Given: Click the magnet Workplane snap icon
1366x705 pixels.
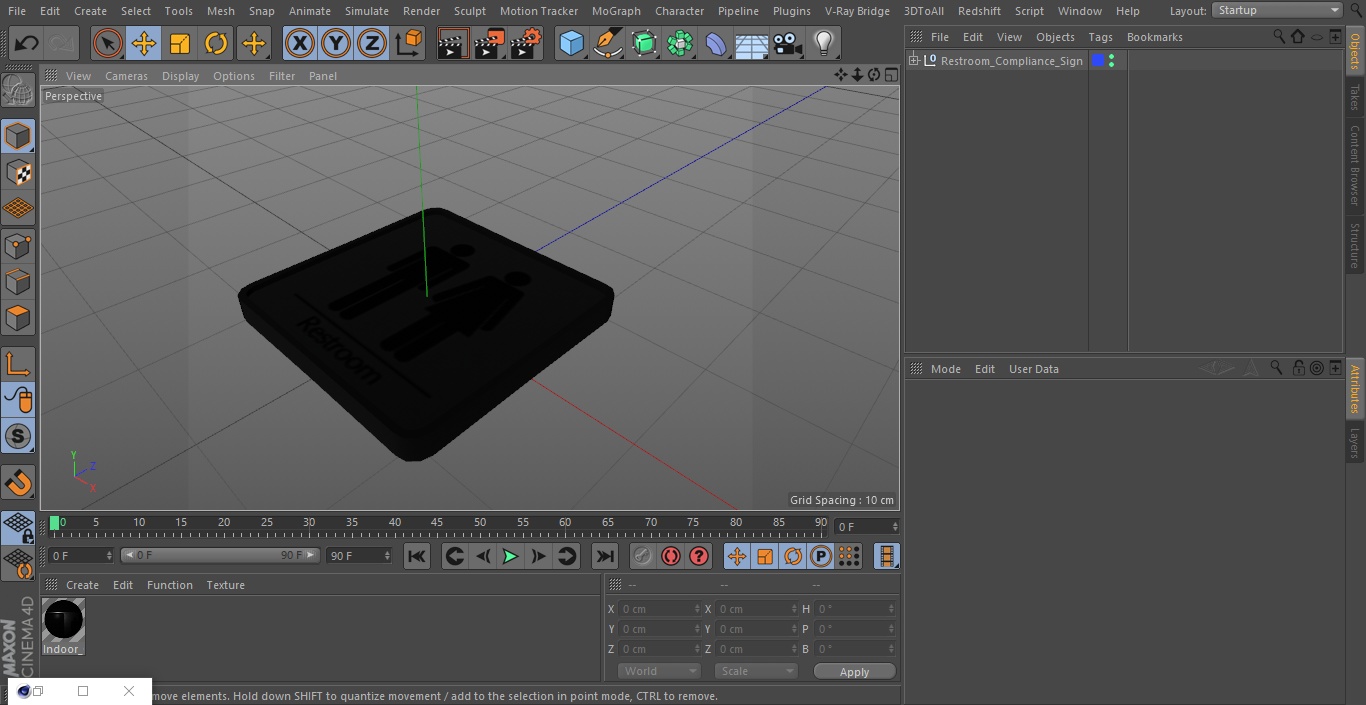Looking at the screenshot, I should point(18,483).
